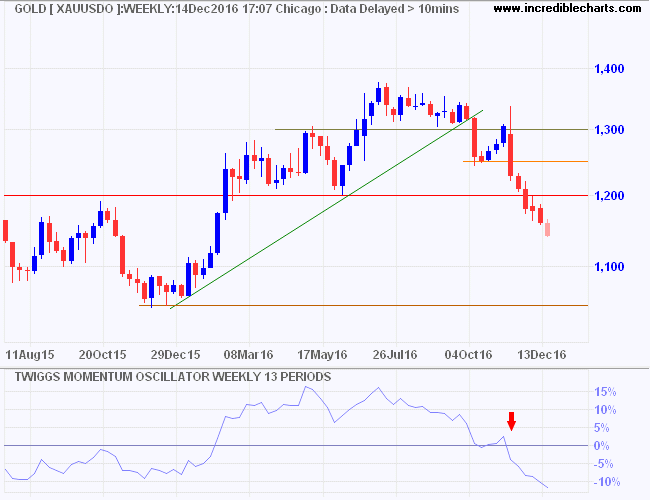Click the green rising trendline on chart
Image resolution: width=650 pixels, height=500 pixels.
click(x=327, y=209)
